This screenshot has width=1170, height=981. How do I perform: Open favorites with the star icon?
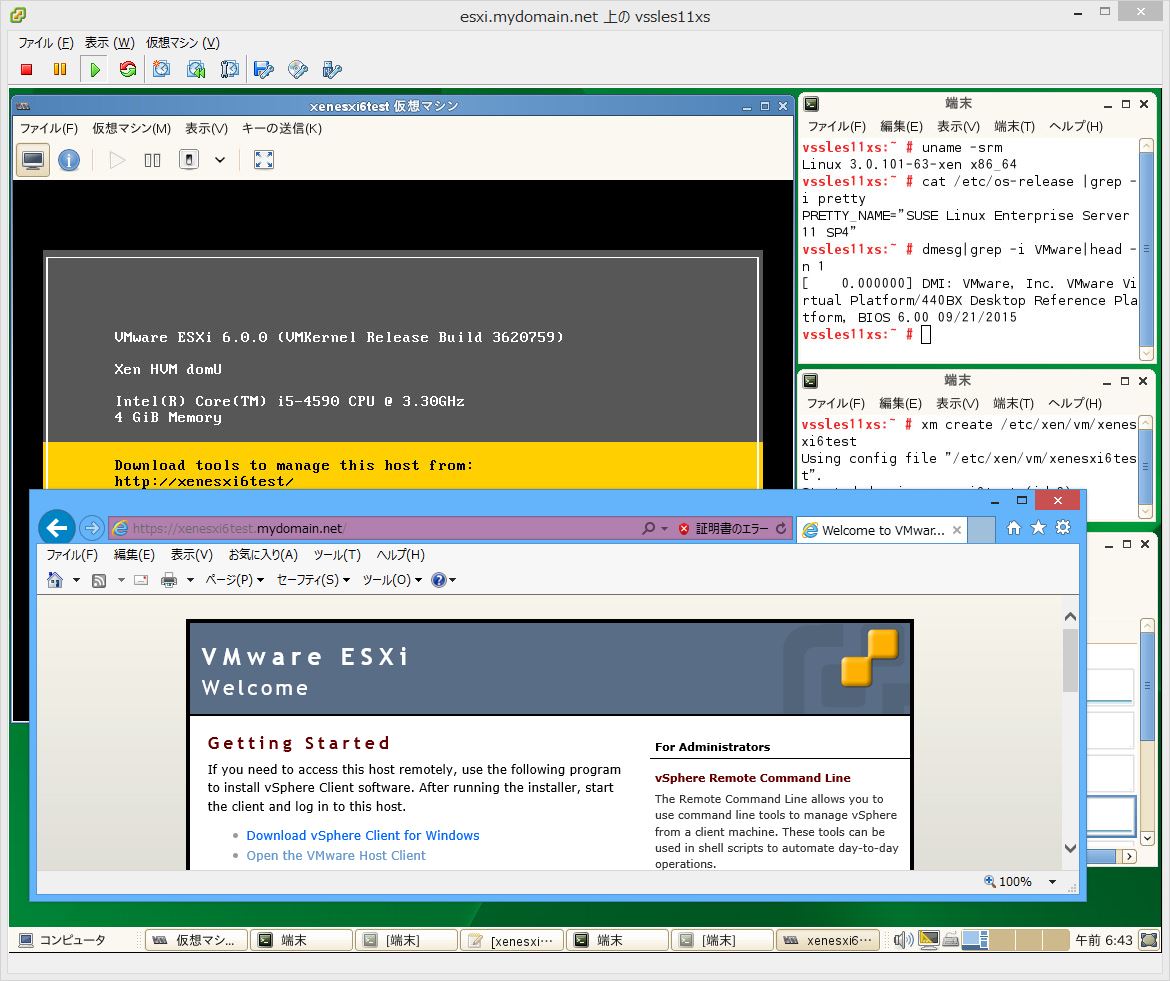(x=1038, y=527)
